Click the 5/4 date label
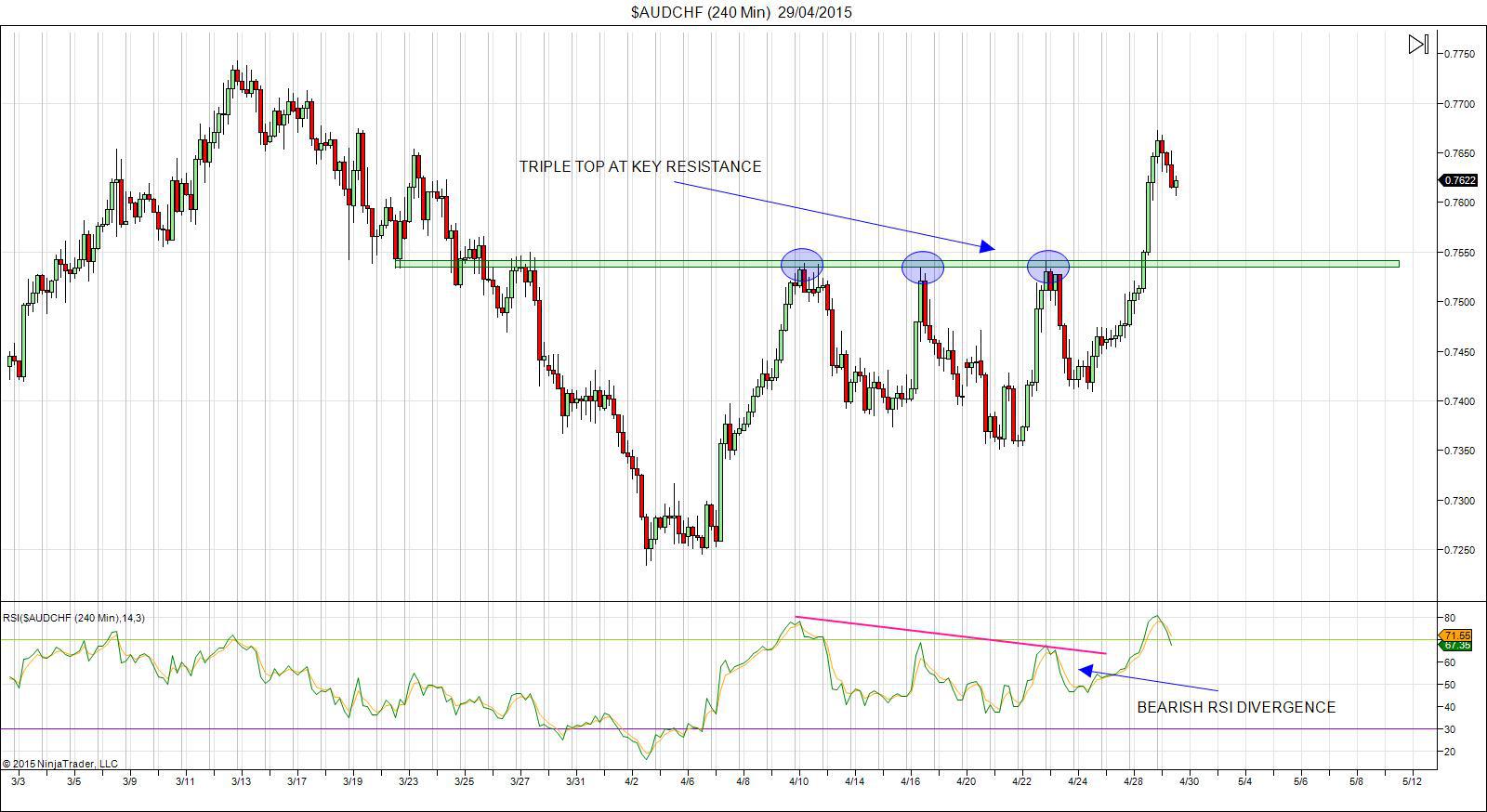This screenshot has width=1487, height=812. click(x=1245, y=781)
